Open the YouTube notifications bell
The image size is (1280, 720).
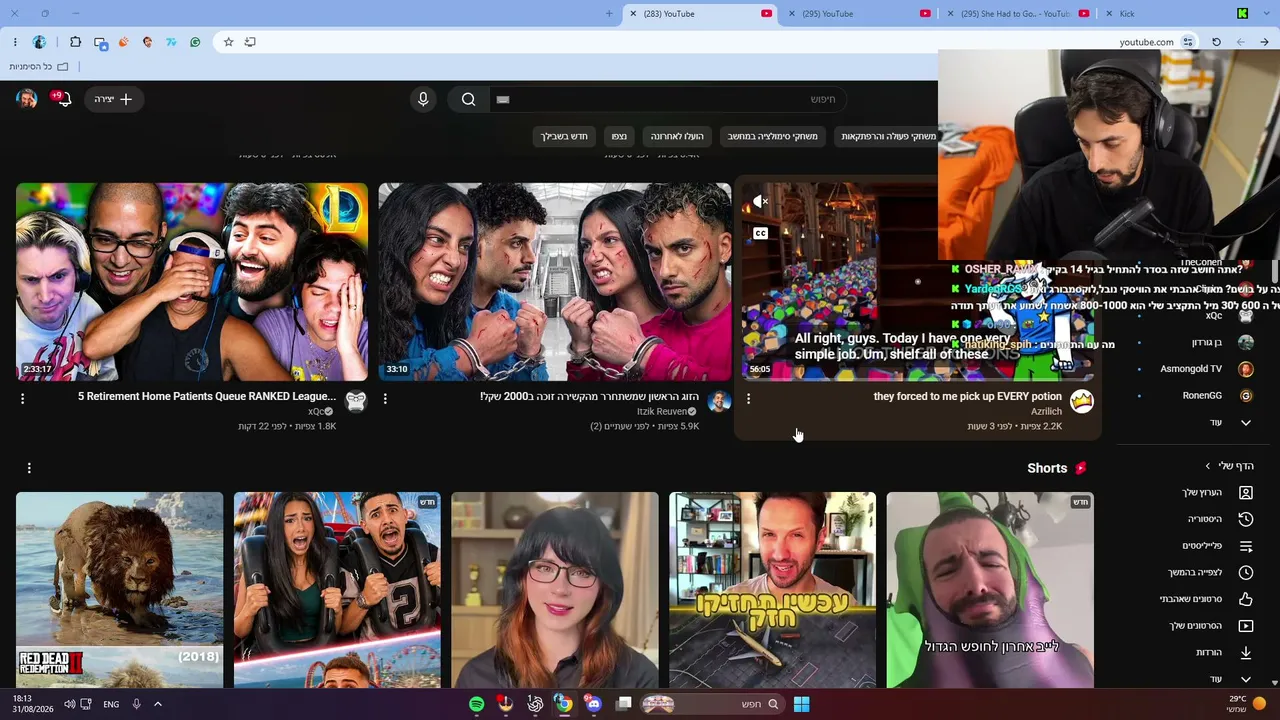pos(63,99)
